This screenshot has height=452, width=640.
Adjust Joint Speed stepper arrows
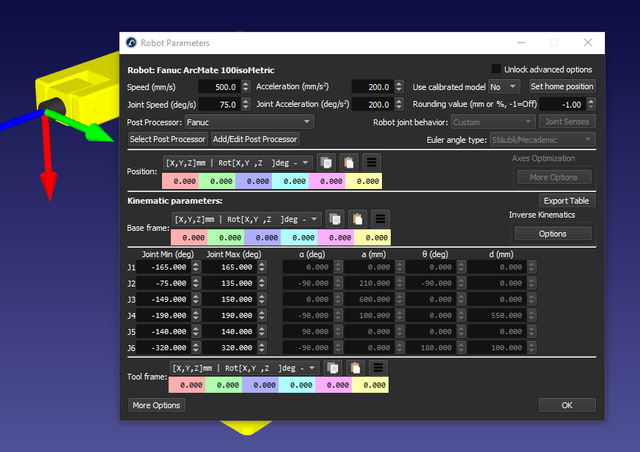pyautogui.click(x=246, y=105)
